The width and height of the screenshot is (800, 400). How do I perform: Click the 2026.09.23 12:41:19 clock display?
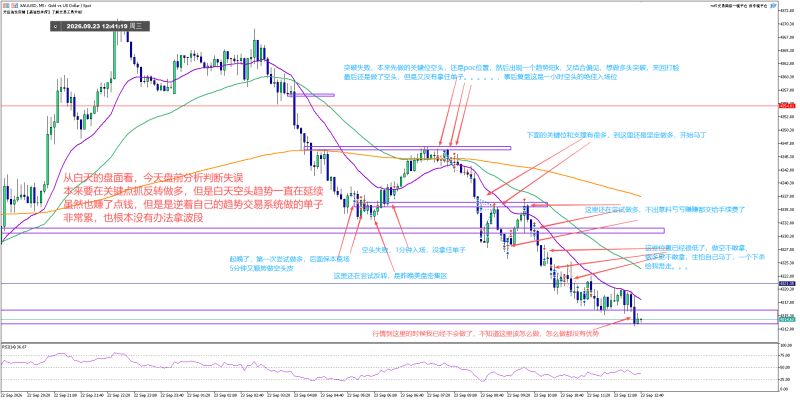pos(104,26)
